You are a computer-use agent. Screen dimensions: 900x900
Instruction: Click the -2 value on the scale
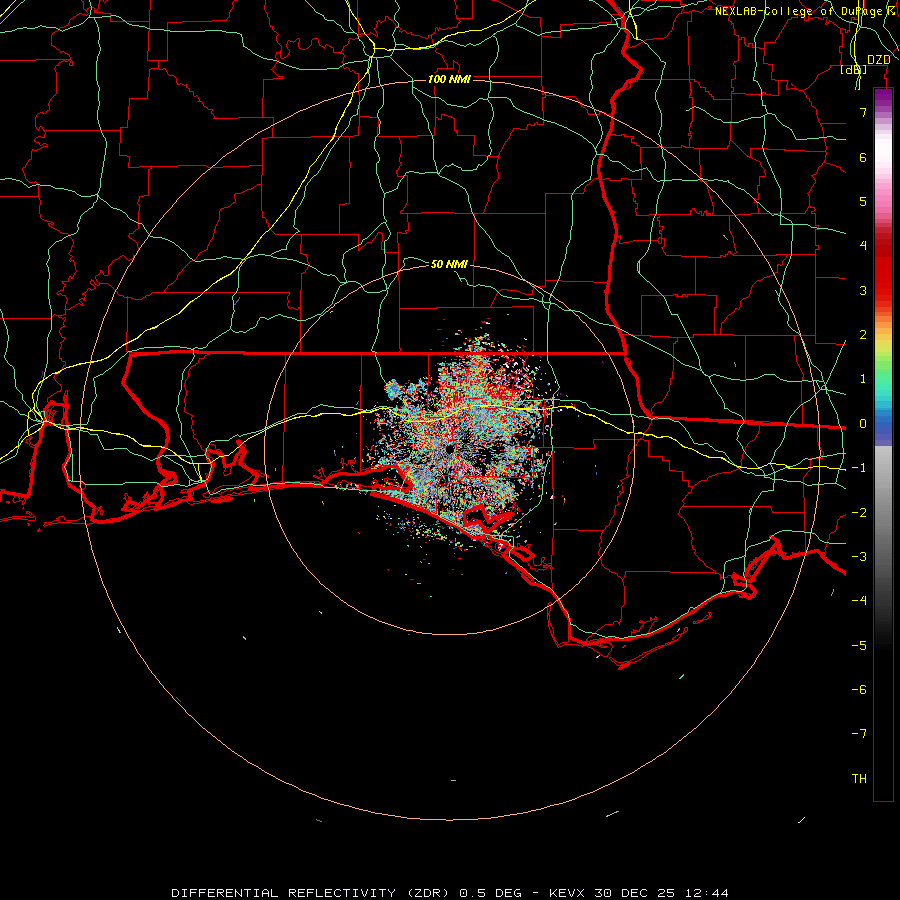[x=859, y=513]
